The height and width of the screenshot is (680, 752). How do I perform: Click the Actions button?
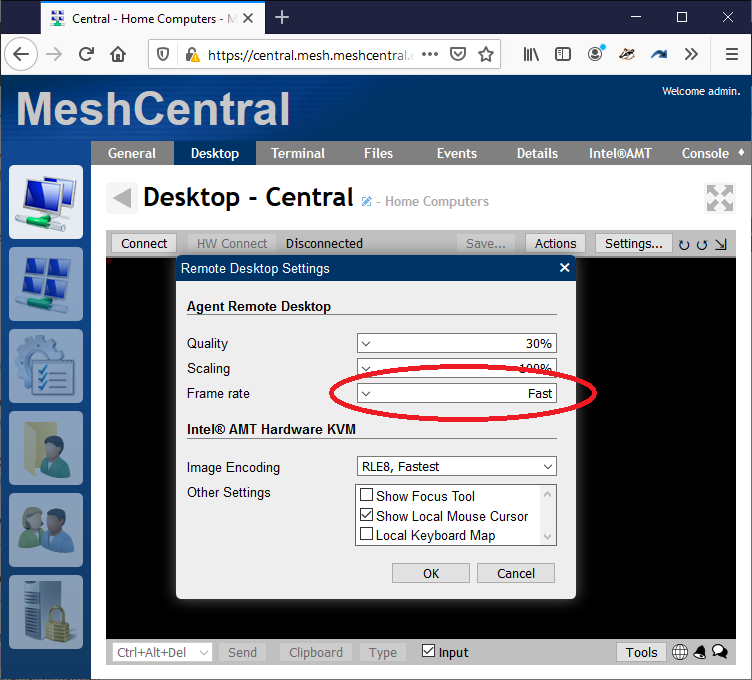(555, 244)
